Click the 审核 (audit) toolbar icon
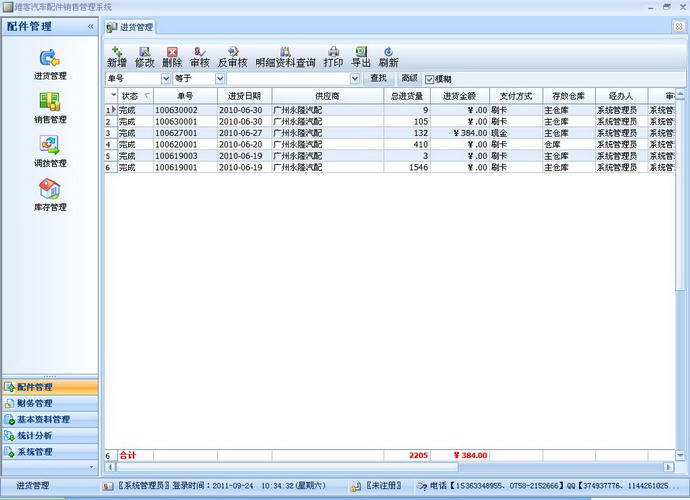Viewport: 690px width, 500px height. 200,58
